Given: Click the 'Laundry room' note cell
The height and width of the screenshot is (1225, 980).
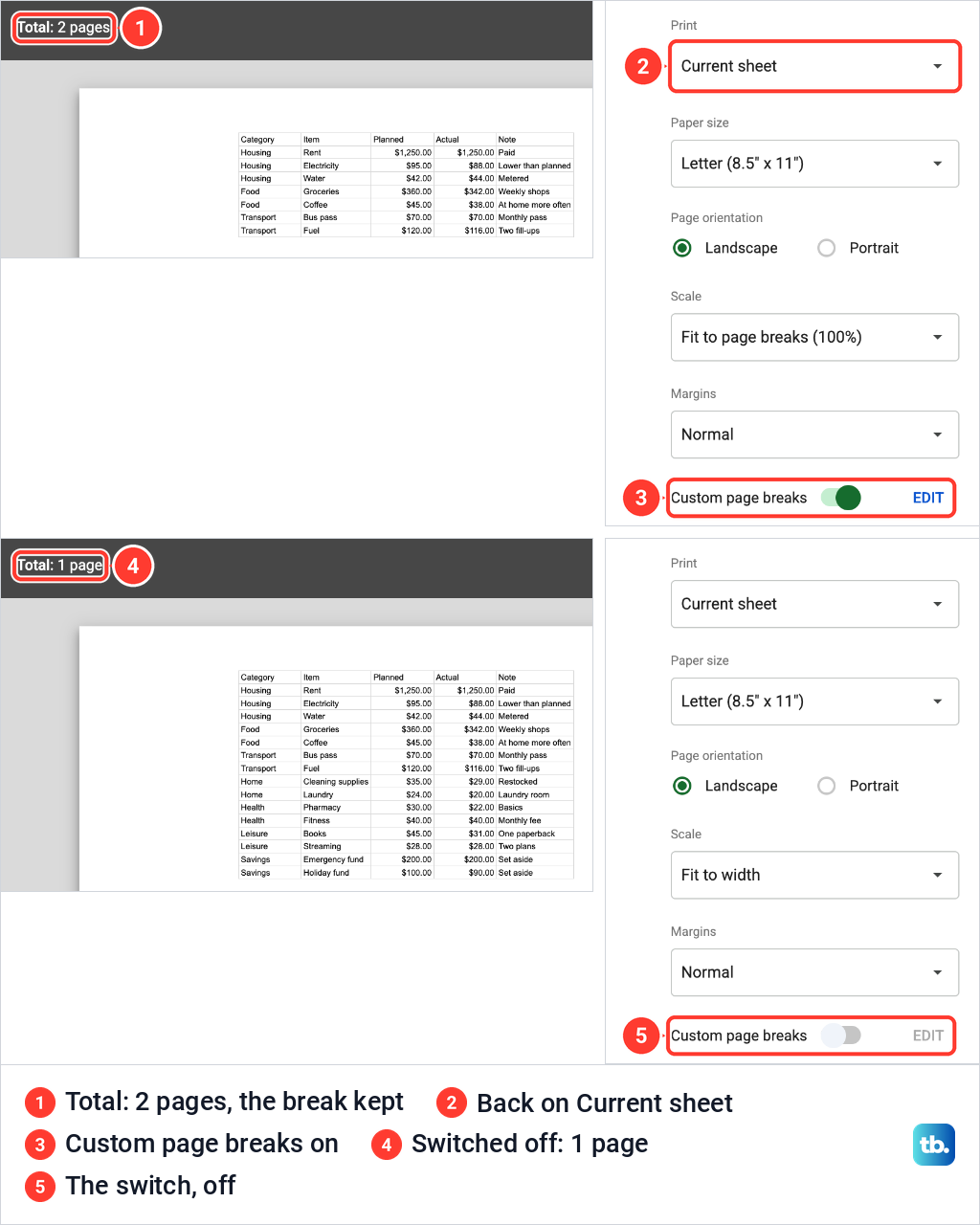Looking at the screenshot, I should point(534,794).
